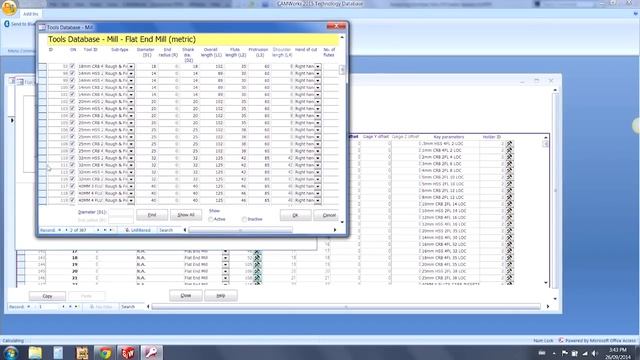Image resolution: width=640 pixels, height=360 pixels.
Task: Click the Unfiltered filter indicator in Tools Database
Action: point(138,230)
